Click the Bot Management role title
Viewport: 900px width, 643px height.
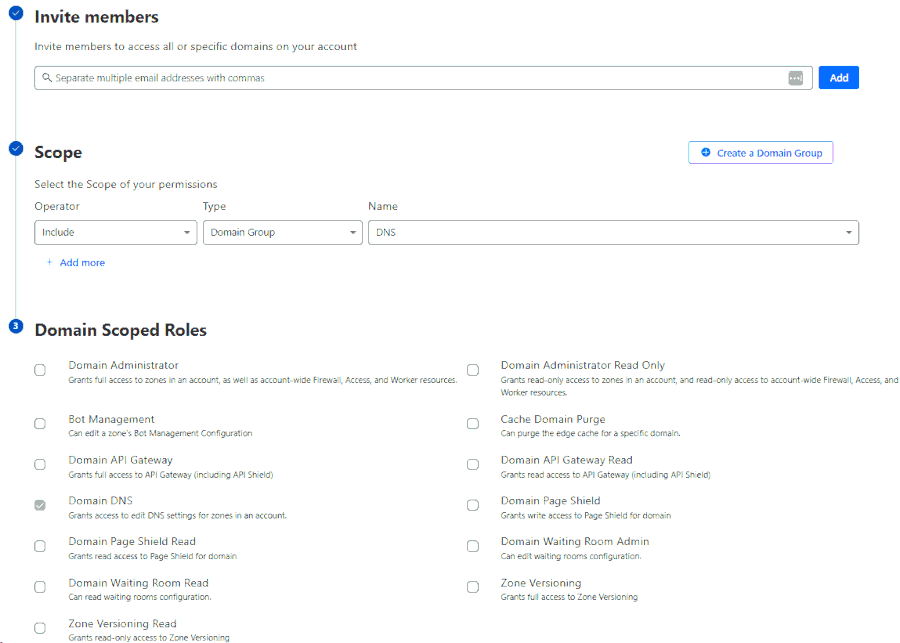coord(111,419)
